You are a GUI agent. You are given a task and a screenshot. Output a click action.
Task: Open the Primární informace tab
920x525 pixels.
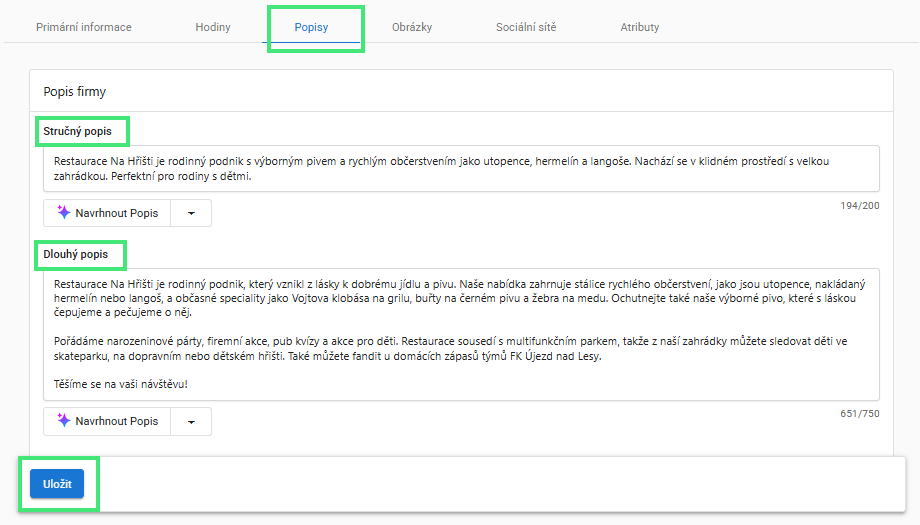[83, 27]
